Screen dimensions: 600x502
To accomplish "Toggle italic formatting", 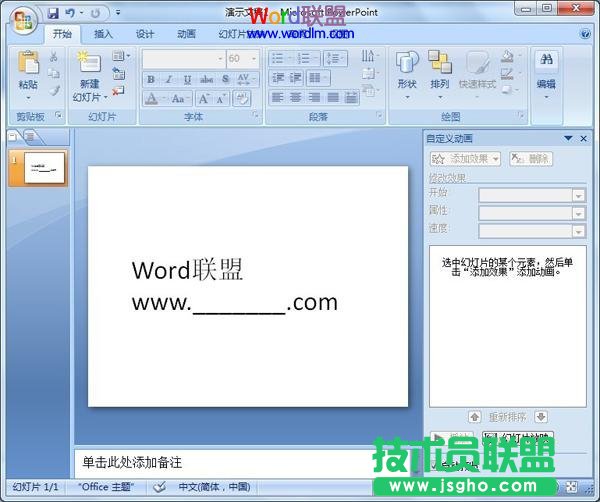I will coord(169,79).
